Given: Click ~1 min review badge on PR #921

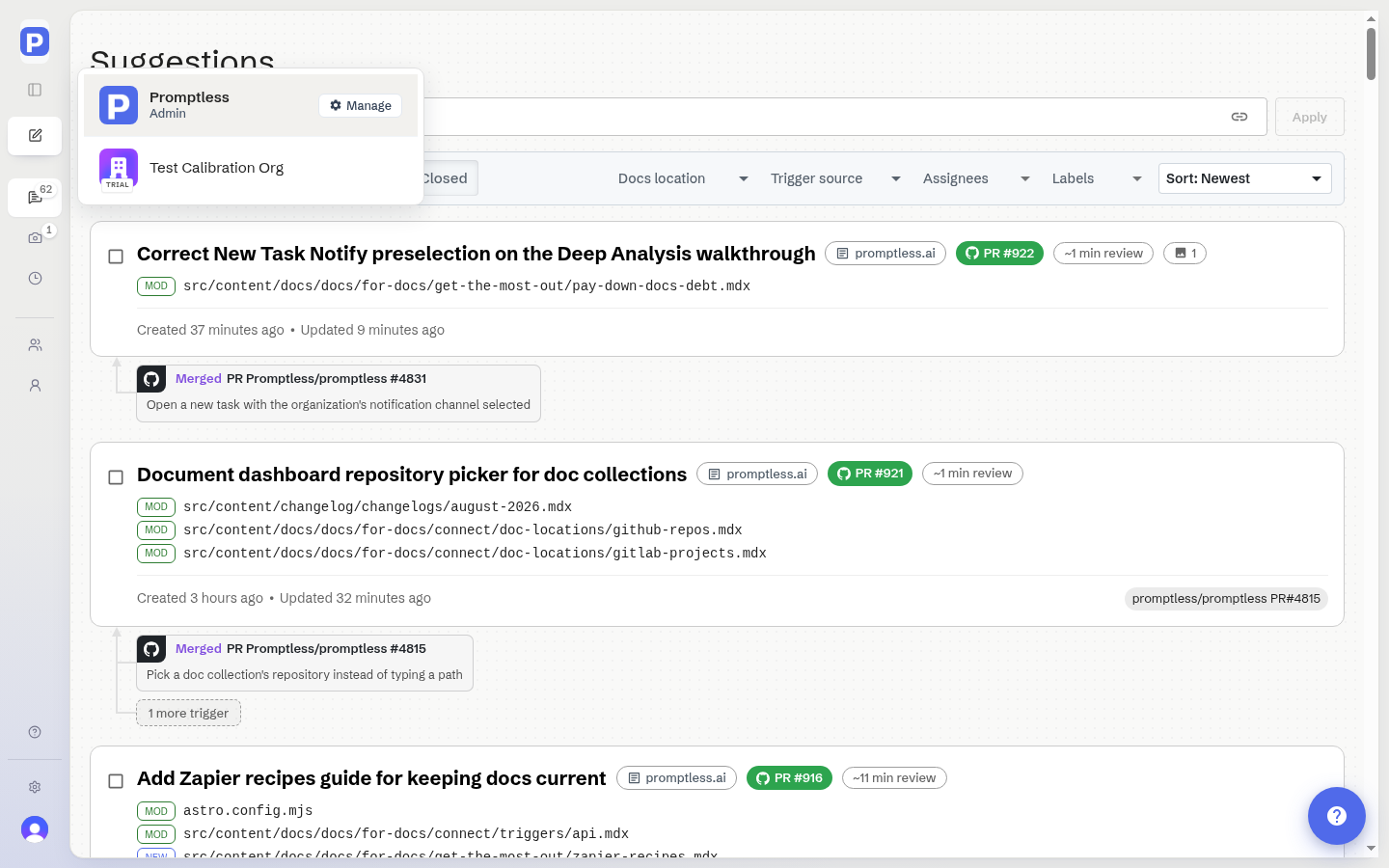Looking at the screenshot, I should coord(972,474).
